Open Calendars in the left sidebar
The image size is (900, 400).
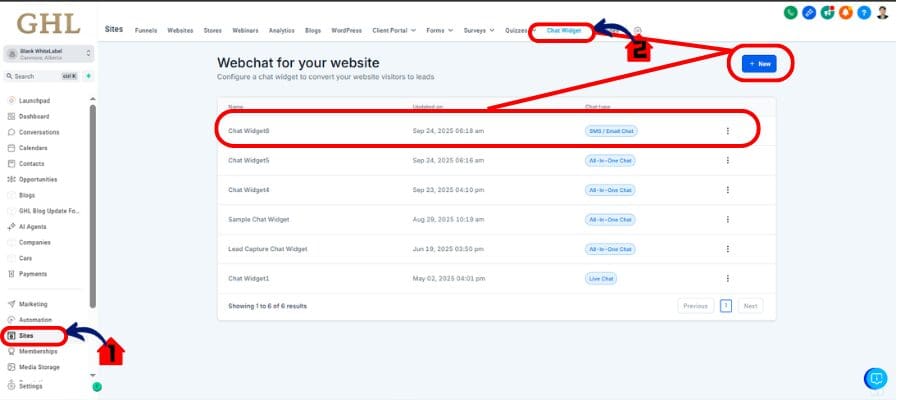click(33, 148)
